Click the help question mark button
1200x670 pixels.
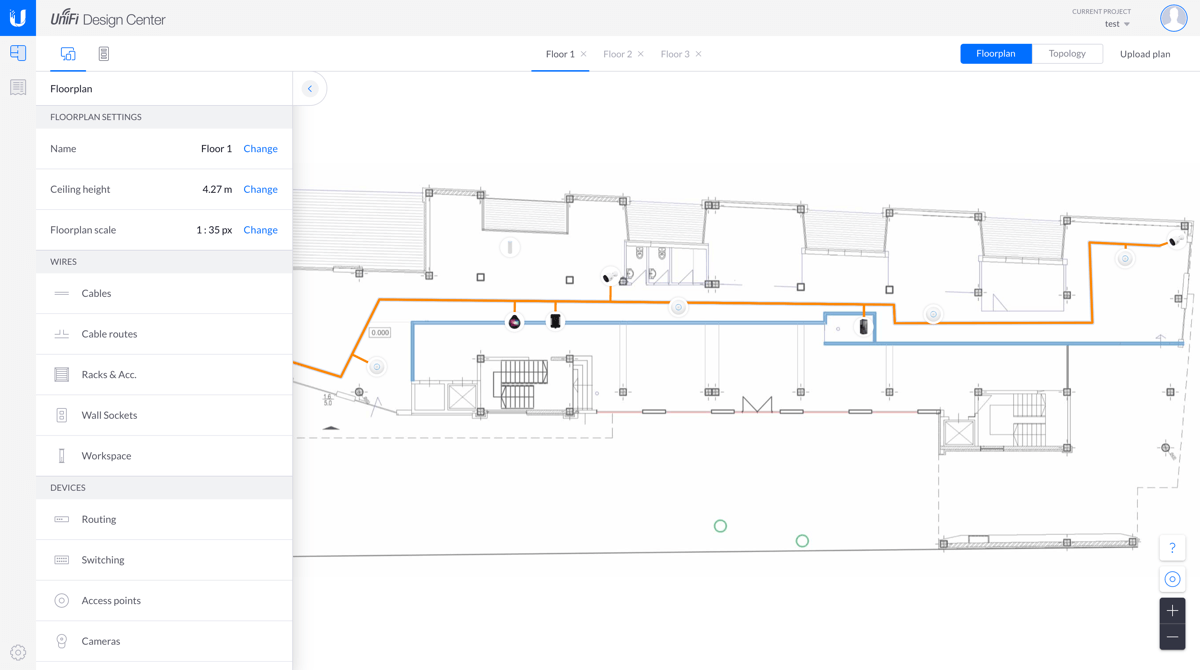pyautogui.click(x=1172, y=548)
